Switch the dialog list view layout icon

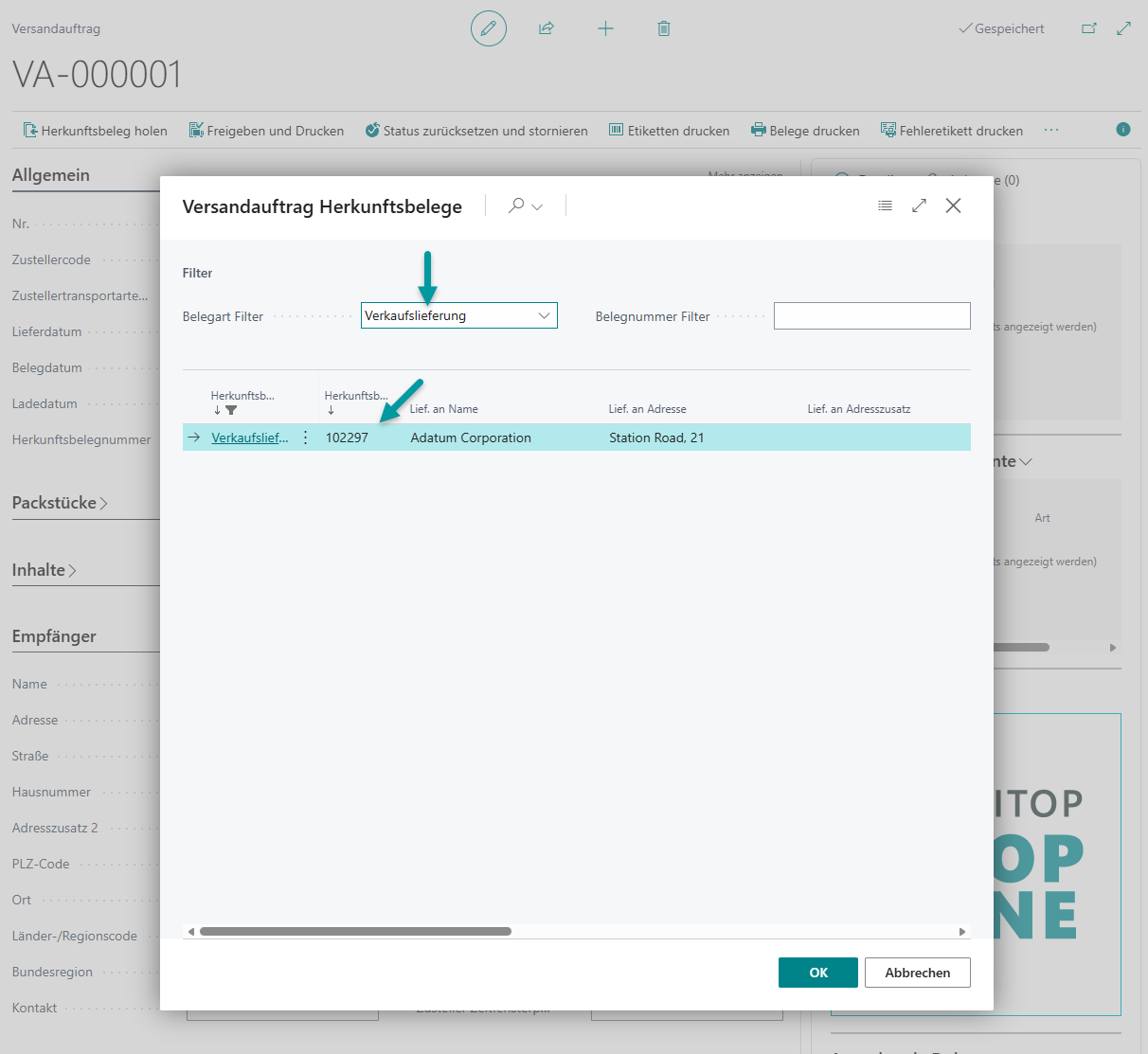click(x=885, y=205)
